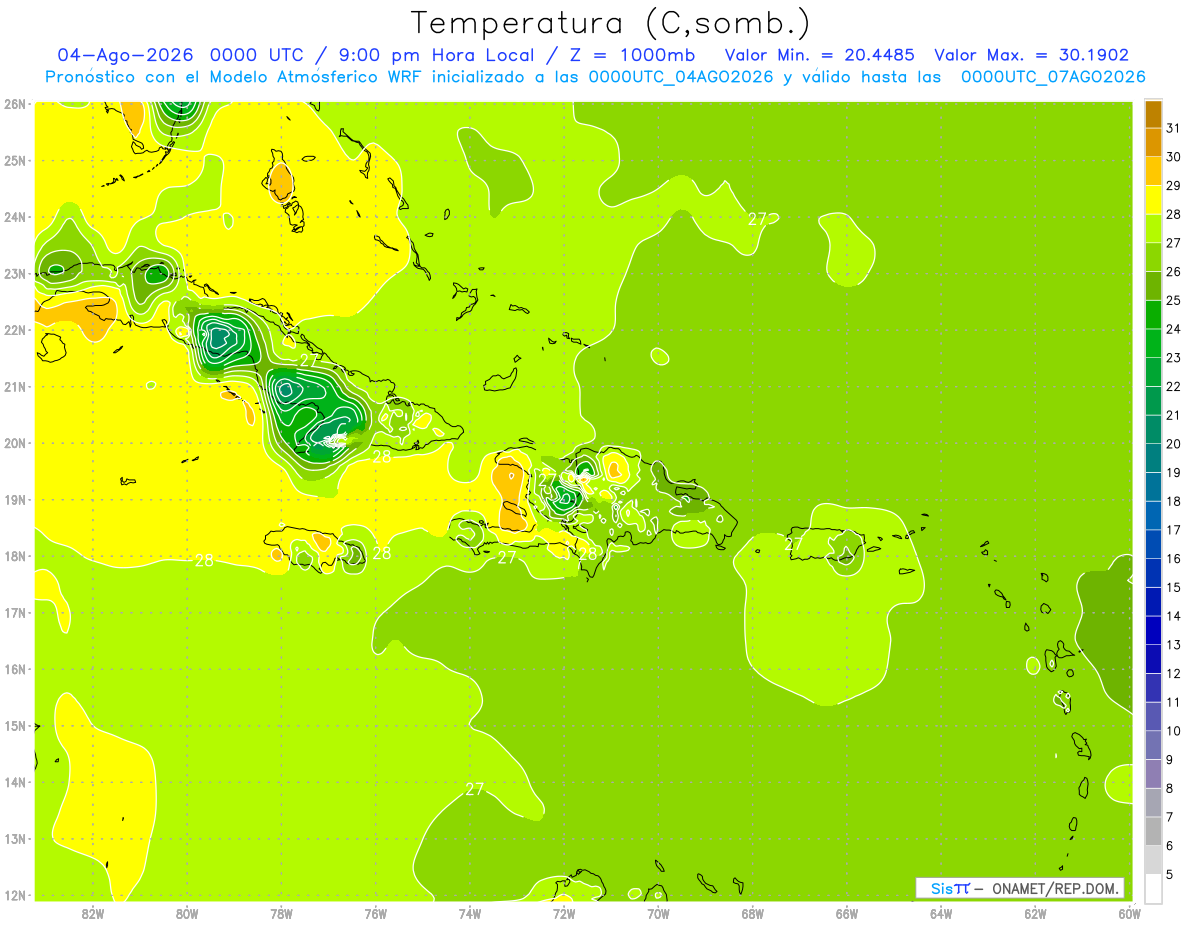Click the yellow legend swatch between 28 and 29
This screenshot has width=1200, height=927.
click(1153, 200)
